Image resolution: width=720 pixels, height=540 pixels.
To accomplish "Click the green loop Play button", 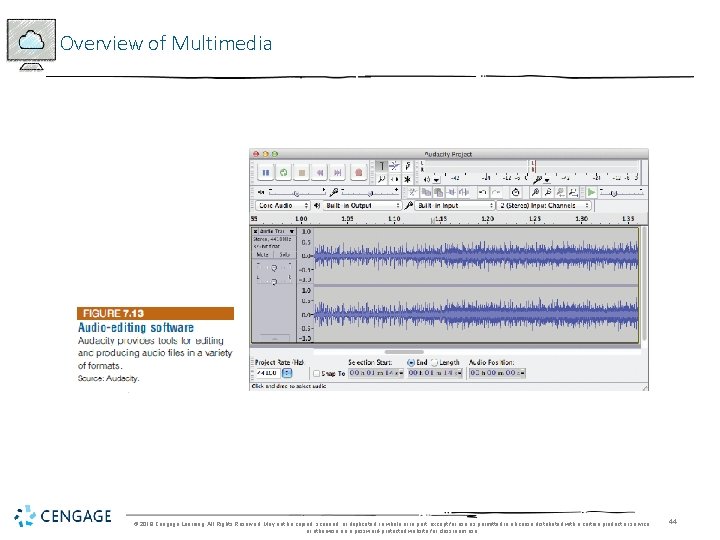I will (x=283, y=173).
